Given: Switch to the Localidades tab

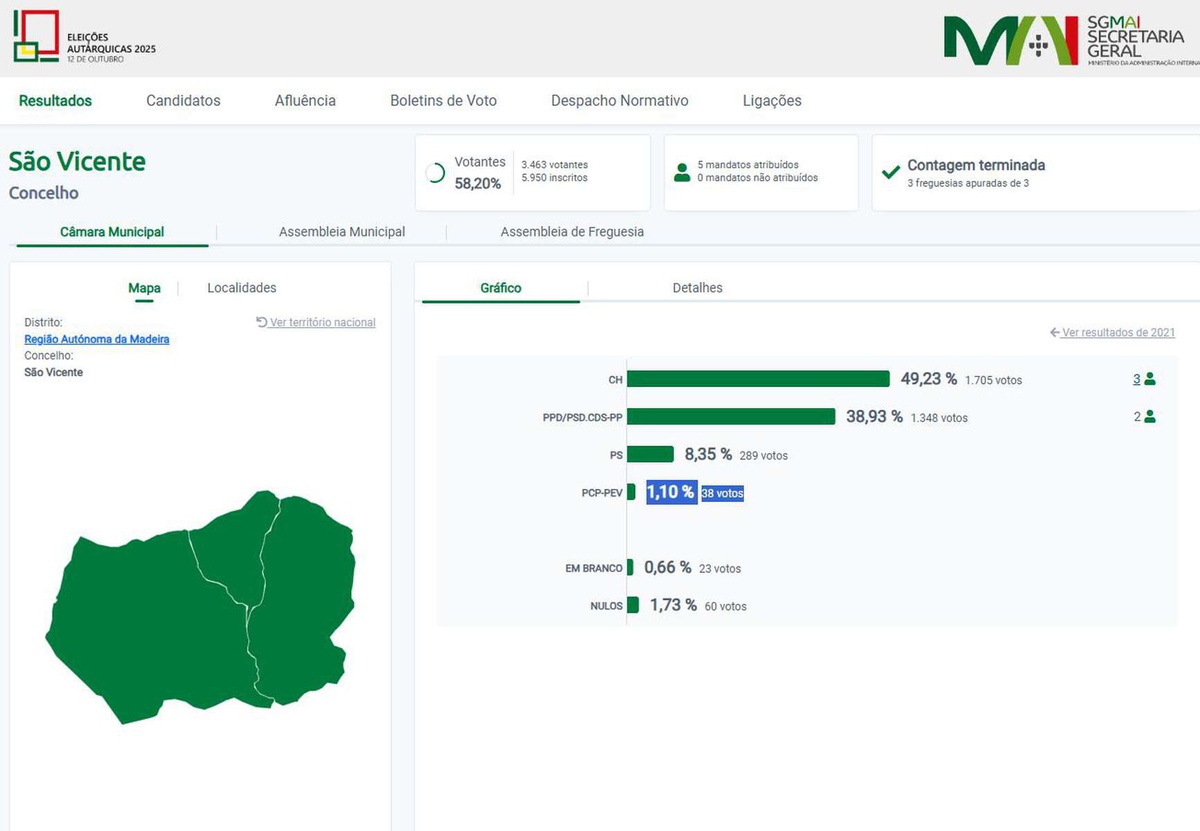Looking at the screenshot, I should [x=242, y=288].
